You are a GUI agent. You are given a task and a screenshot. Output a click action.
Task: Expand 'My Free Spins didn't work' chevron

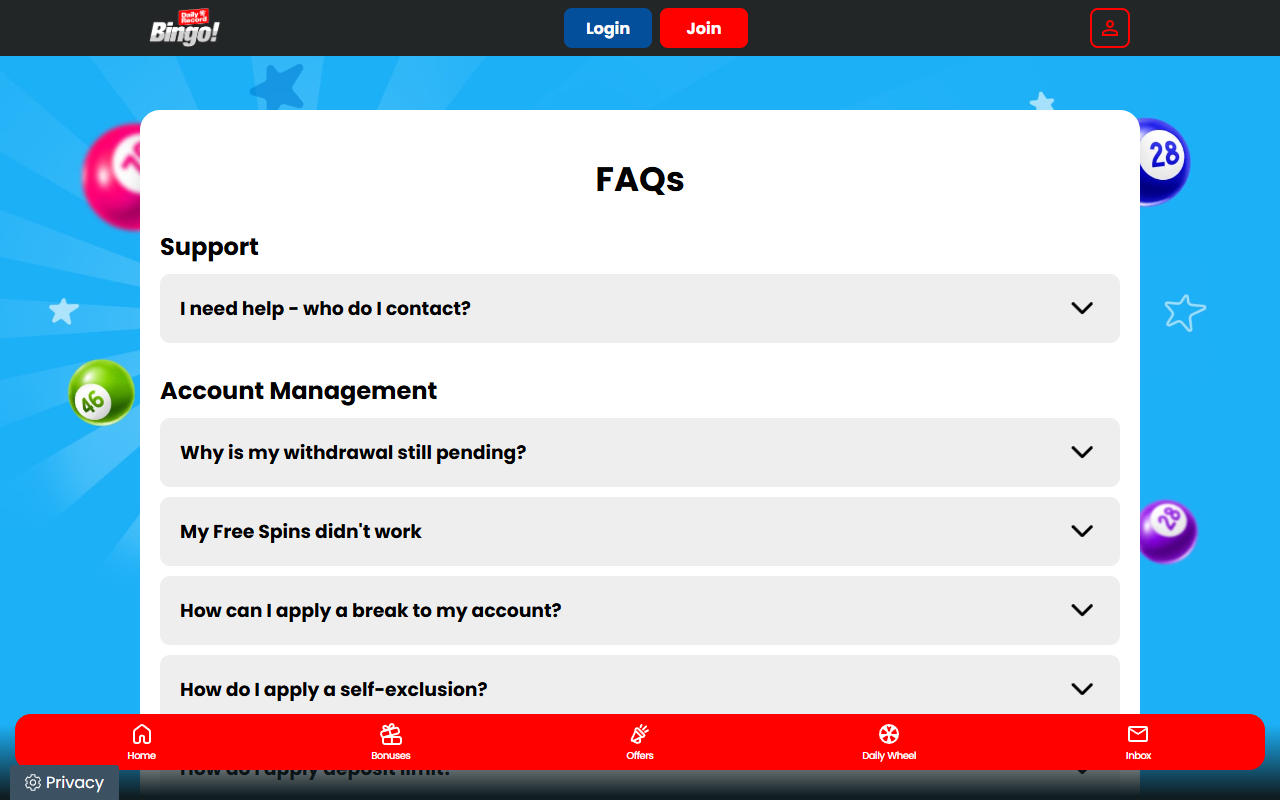point(1082,531)
